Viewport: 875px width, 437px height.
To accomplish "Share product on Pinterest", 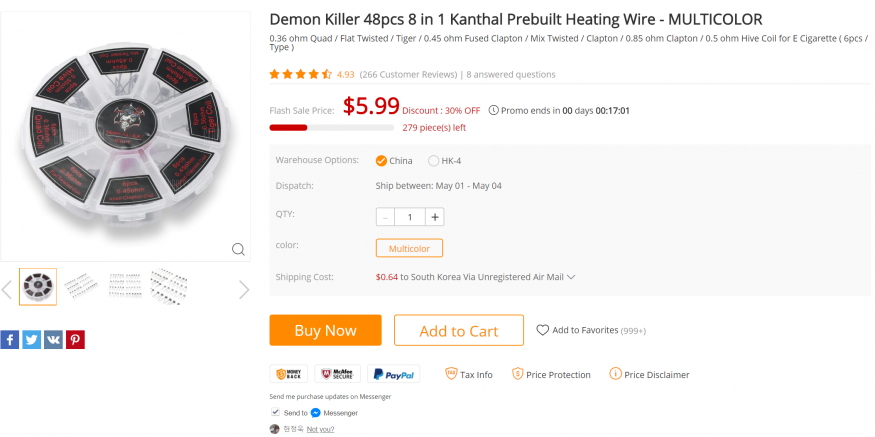I will click(x=75, y=340).
